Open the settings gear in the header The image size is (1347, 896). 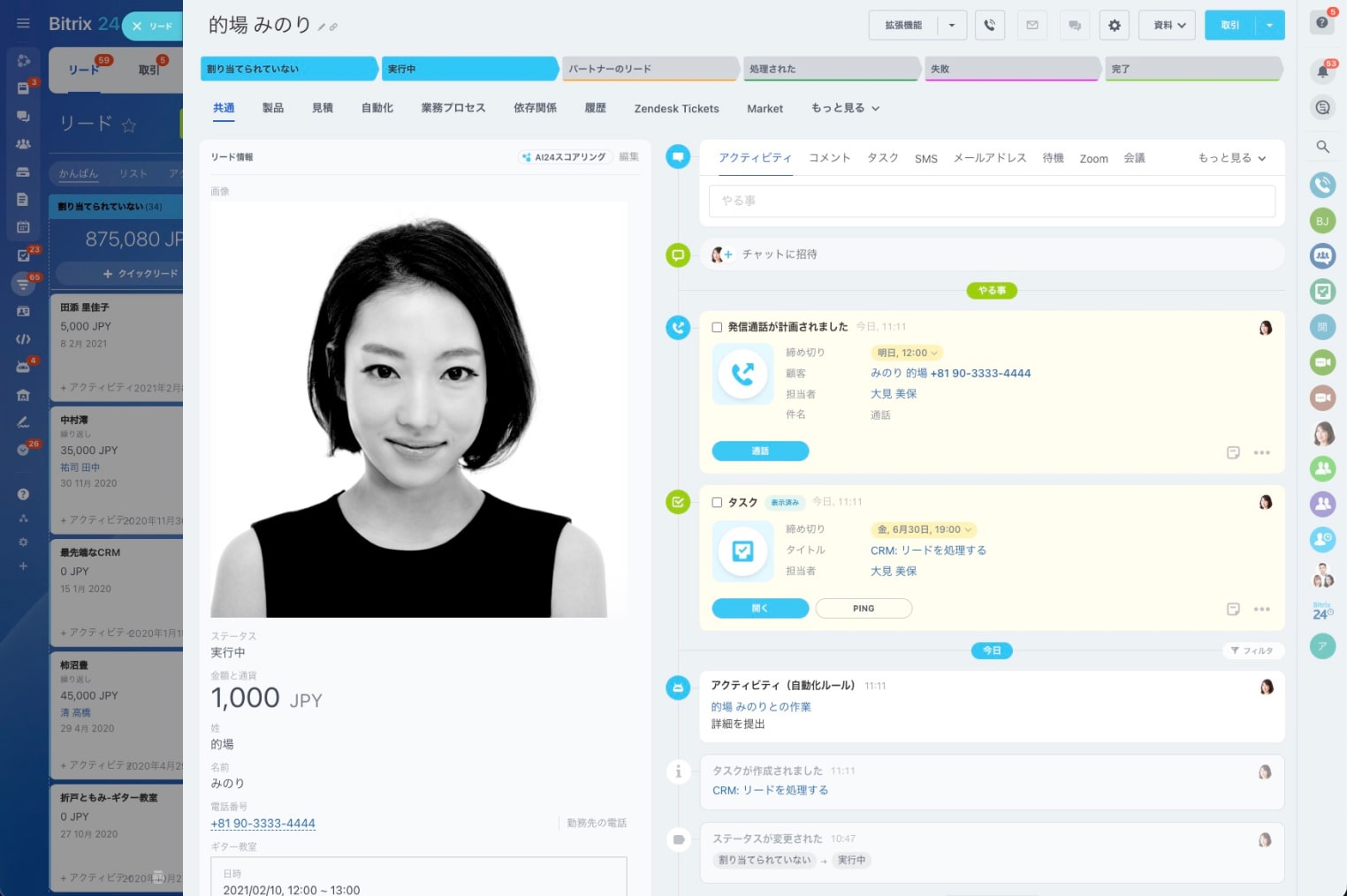1115,26
